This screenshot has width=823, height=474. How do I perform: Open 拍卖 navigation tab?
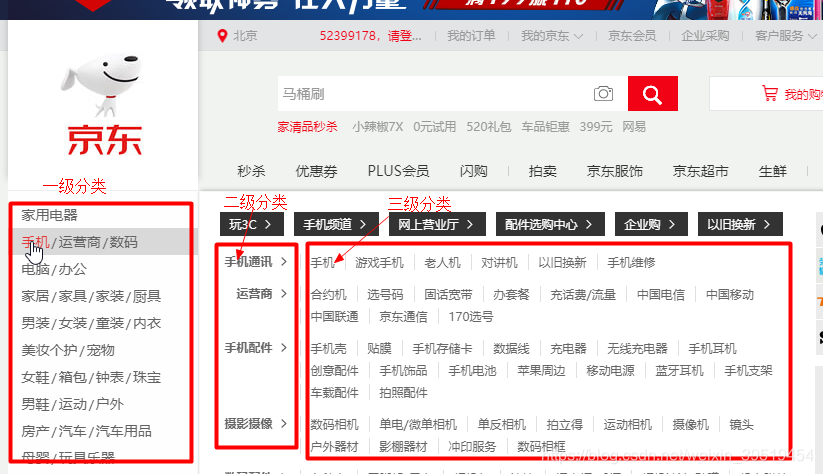[x=543, y=171]
